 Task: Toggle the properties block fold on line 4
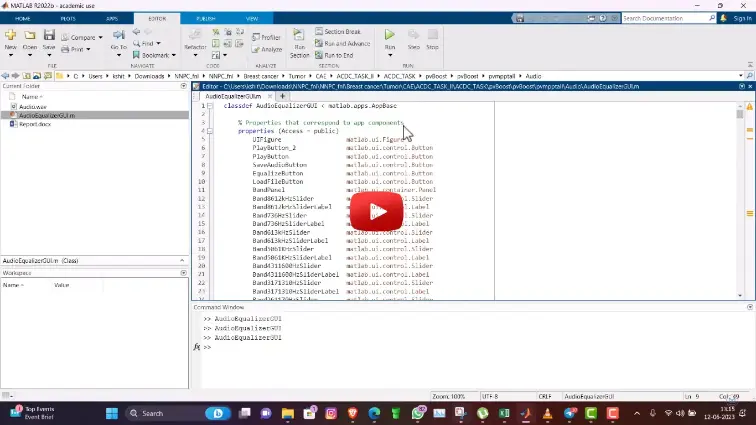click(x=208, y=131)
